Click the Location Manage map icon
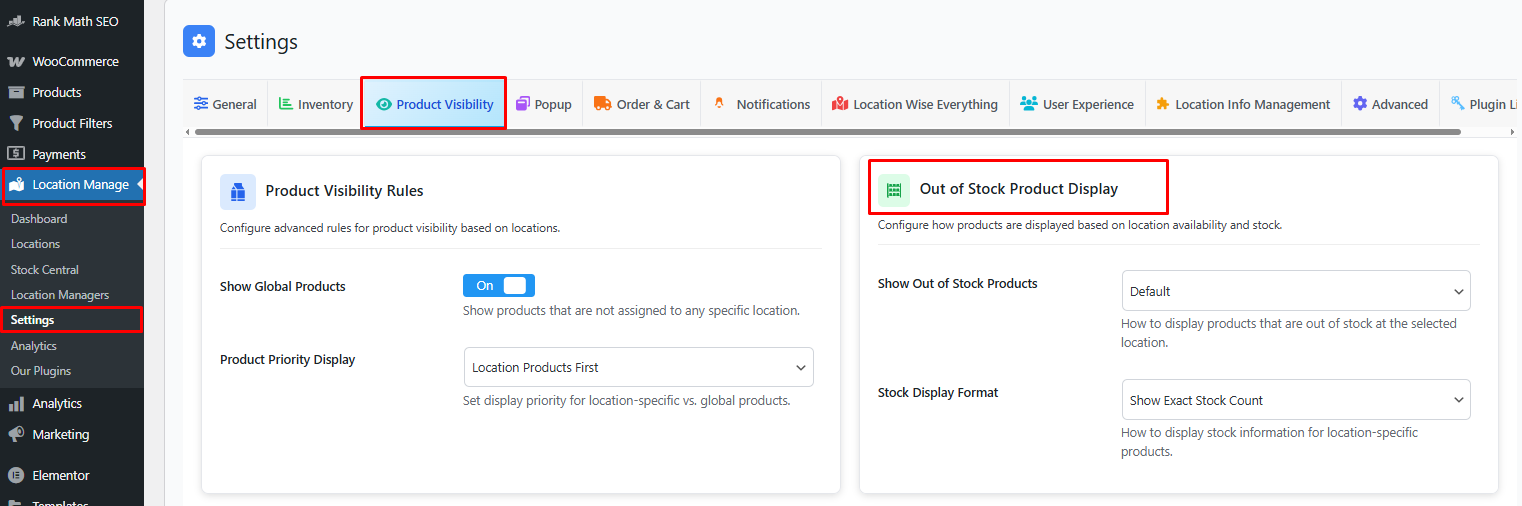This screenshot has height=506, width=1522. click(x=16, y=184)
